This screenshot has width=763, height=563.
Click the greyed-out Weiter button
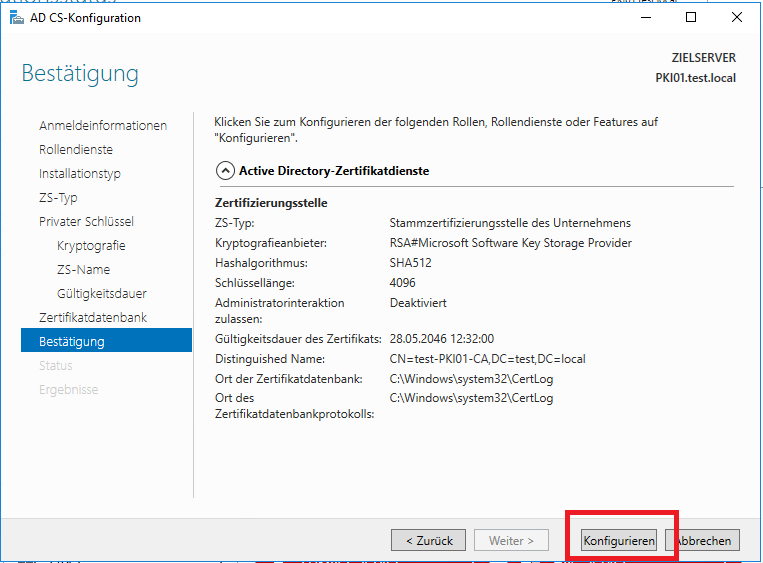[511, 541]
